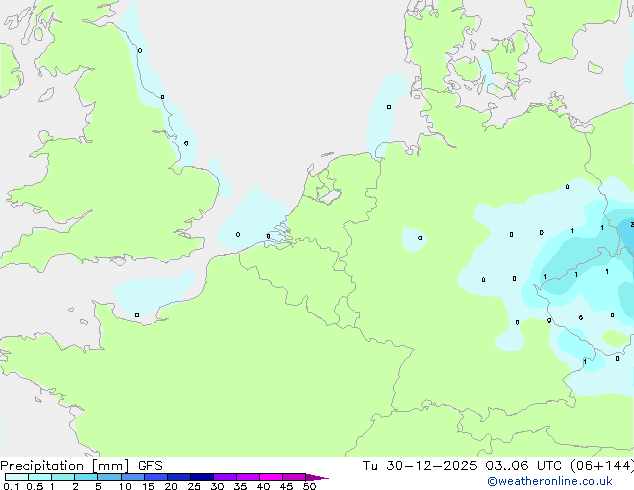634x490 pixels.
Task: Click the '0.5' legend scale label
Action: 35,486
